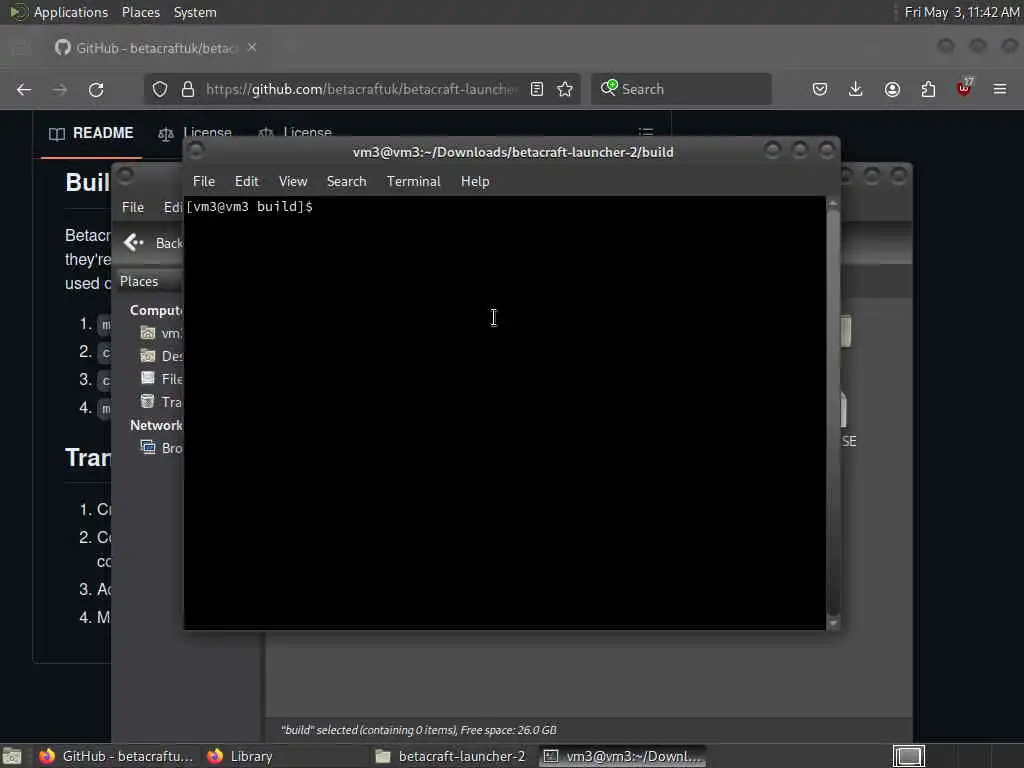Switch to the Library taskbar window
Viewport: 1024px width, 768px height.
coord(240,756)
